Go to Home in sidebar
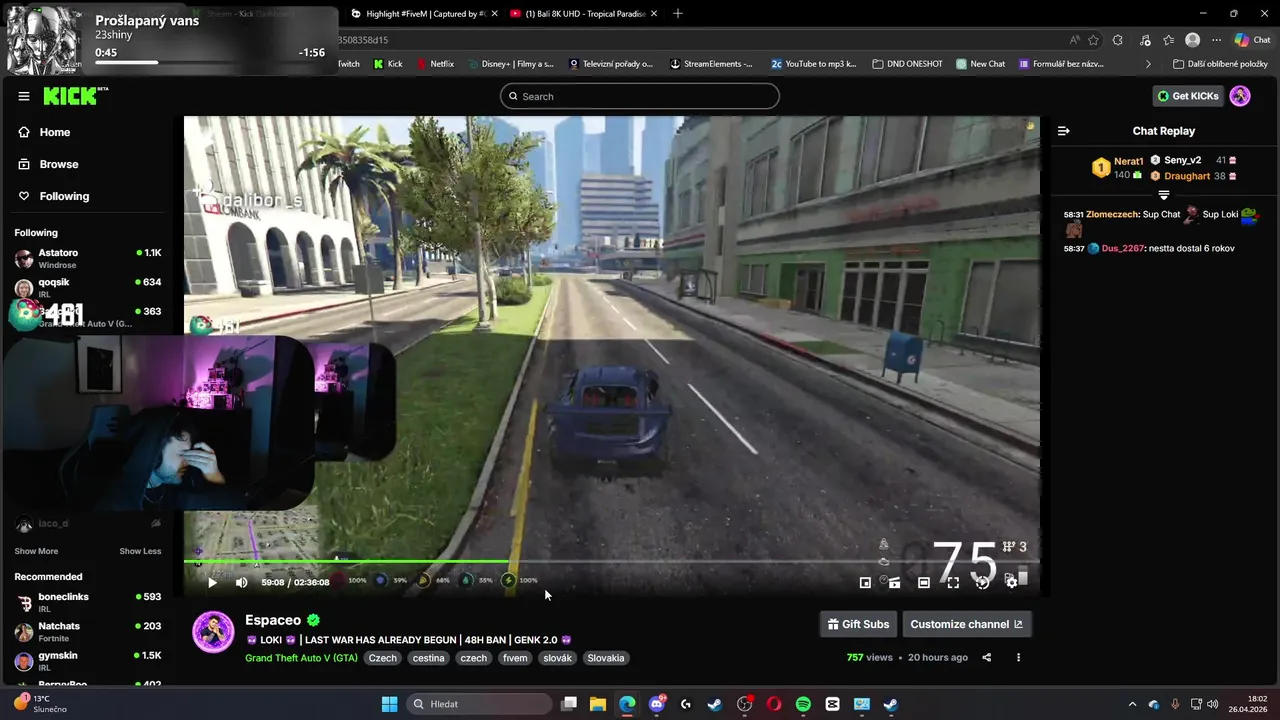The width and height of the screenshot is (1280, 720). coord(45,132)
